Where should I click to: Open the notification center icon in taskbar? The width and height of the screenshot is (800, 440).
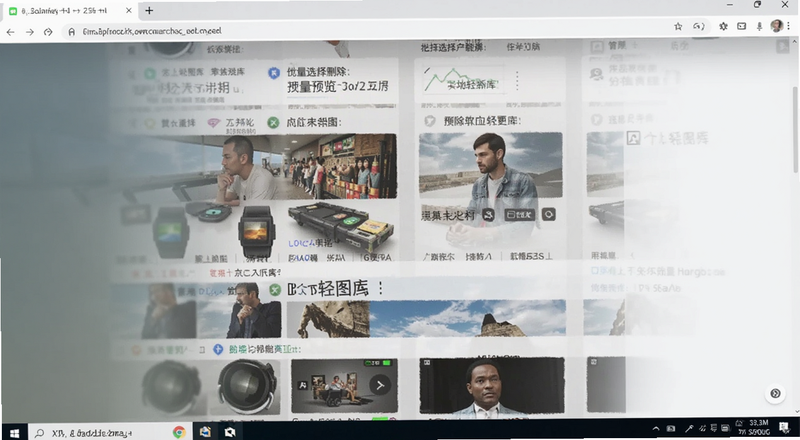pos(784,428)
